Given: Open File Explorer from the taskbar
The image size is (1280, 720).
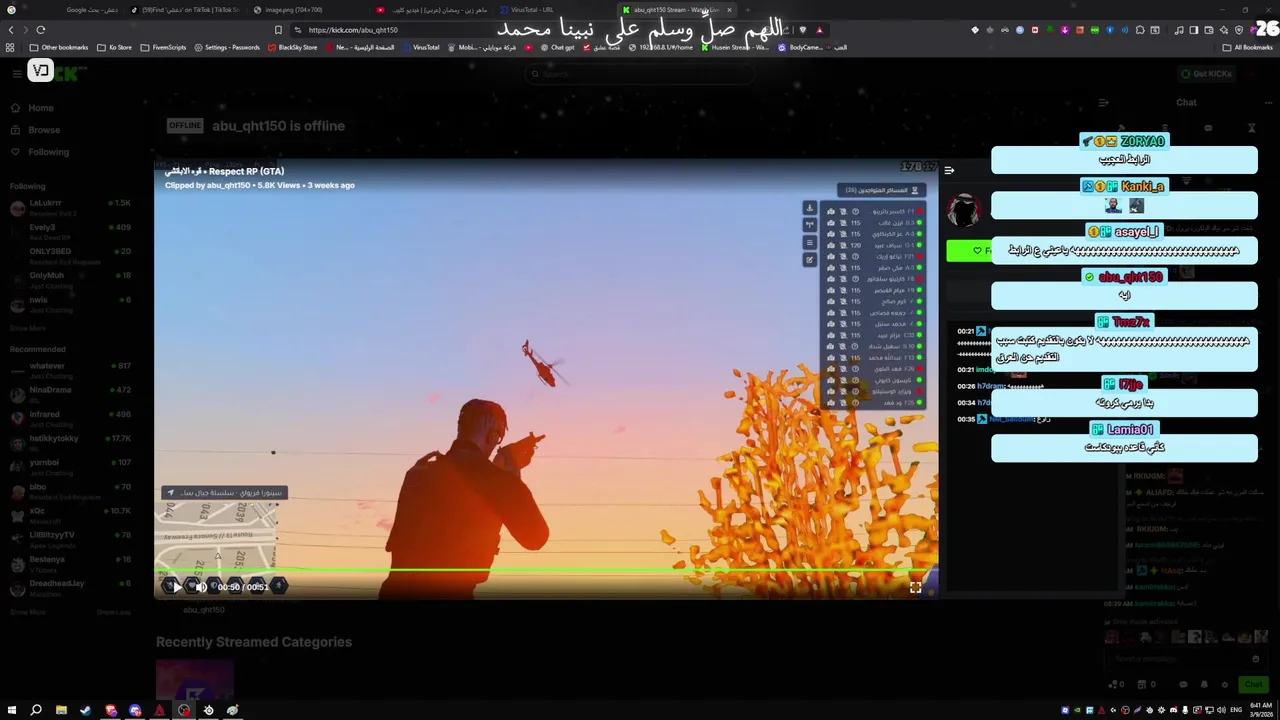Looking at the screenshot, I should 61,710.
